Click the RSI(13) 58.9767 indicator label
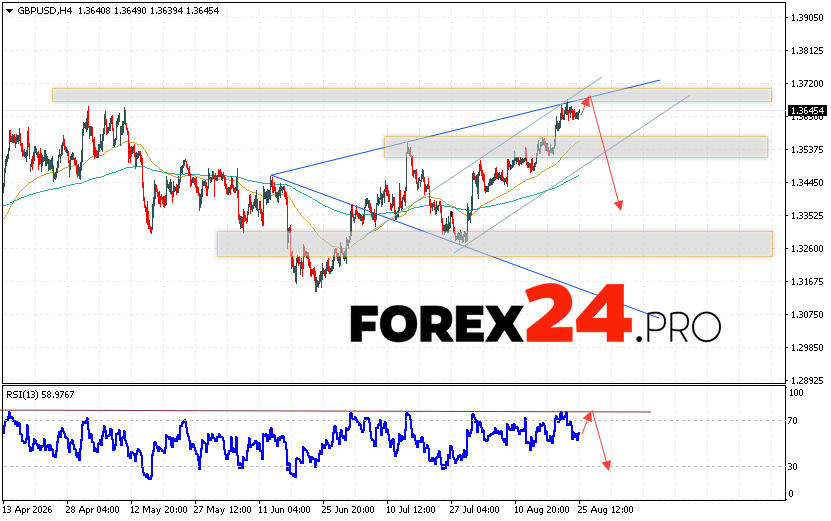 point(40,394)
